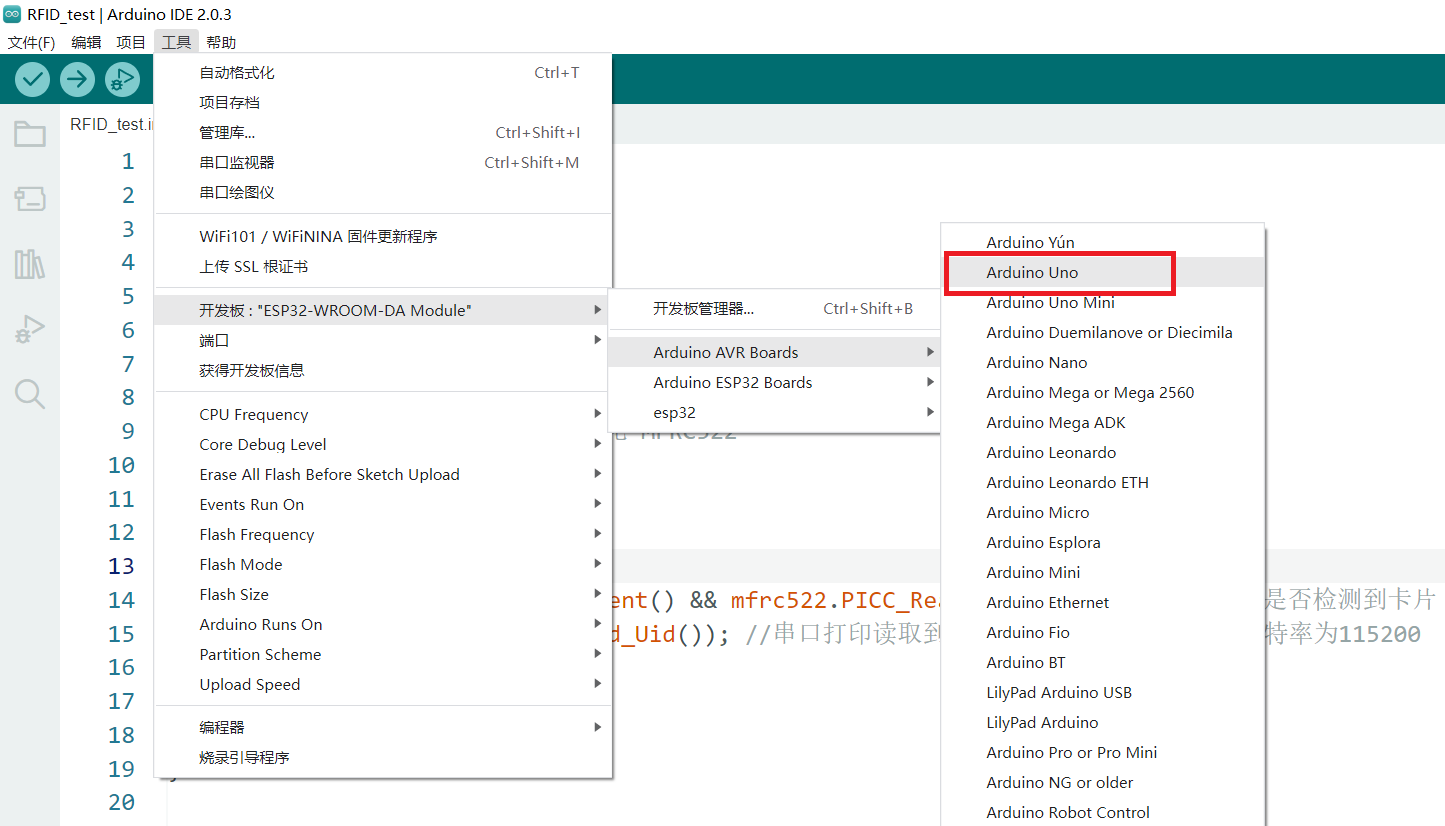Open the Boards Manager sidebar icon
The width and height of the screenshot is (1445, 826).
[x=30, y=199]
